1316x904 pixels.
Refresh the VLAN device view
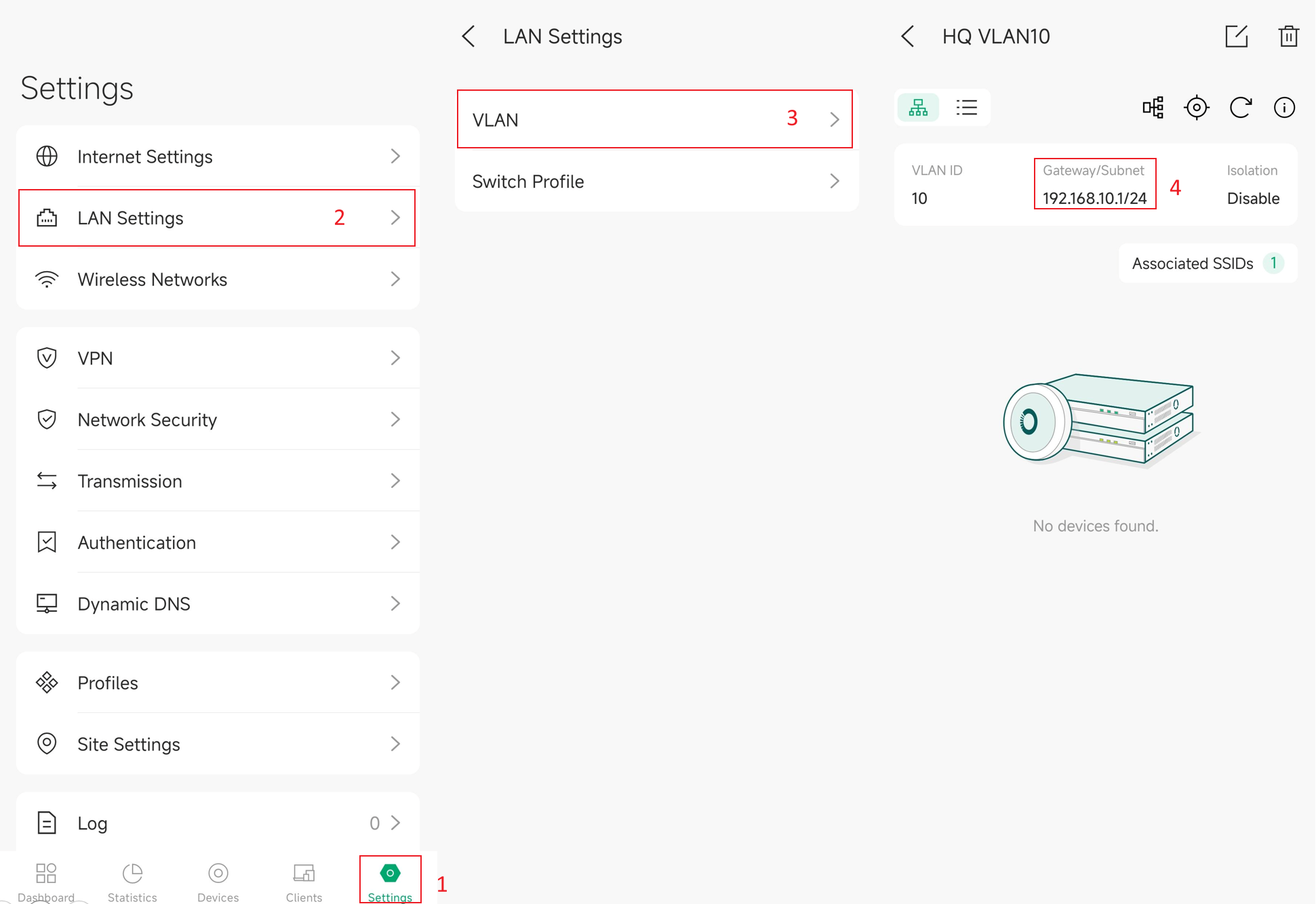[x=1241, y=107]
